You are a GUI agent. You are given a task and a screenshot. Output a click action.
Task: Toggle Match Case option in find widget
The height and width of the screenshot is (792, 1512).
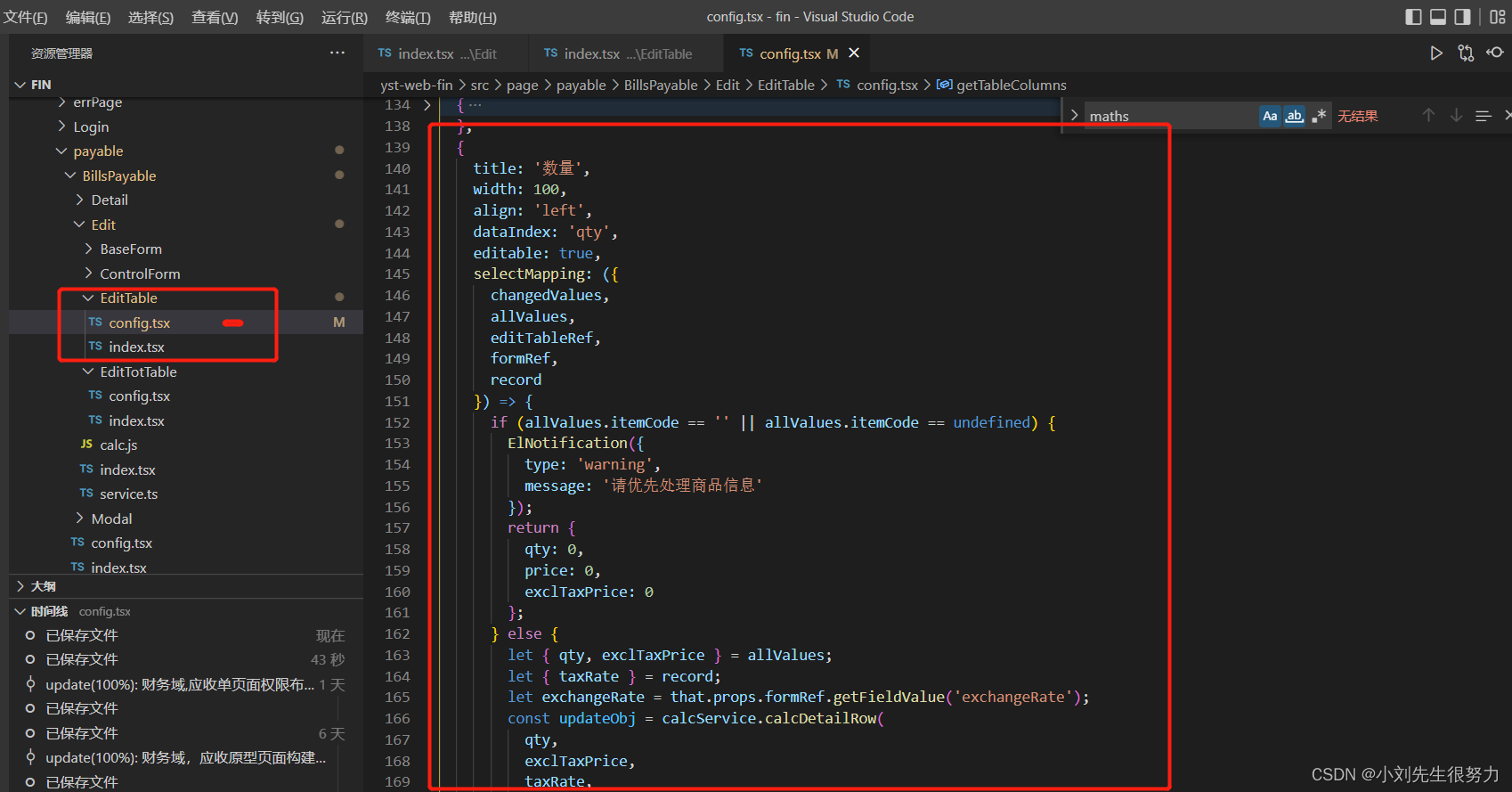pos(1270,116)
